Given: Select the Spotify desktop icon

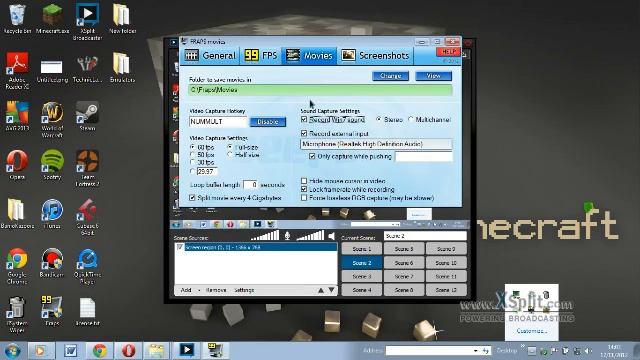Looking at the screenshot, I should point(52,165).
